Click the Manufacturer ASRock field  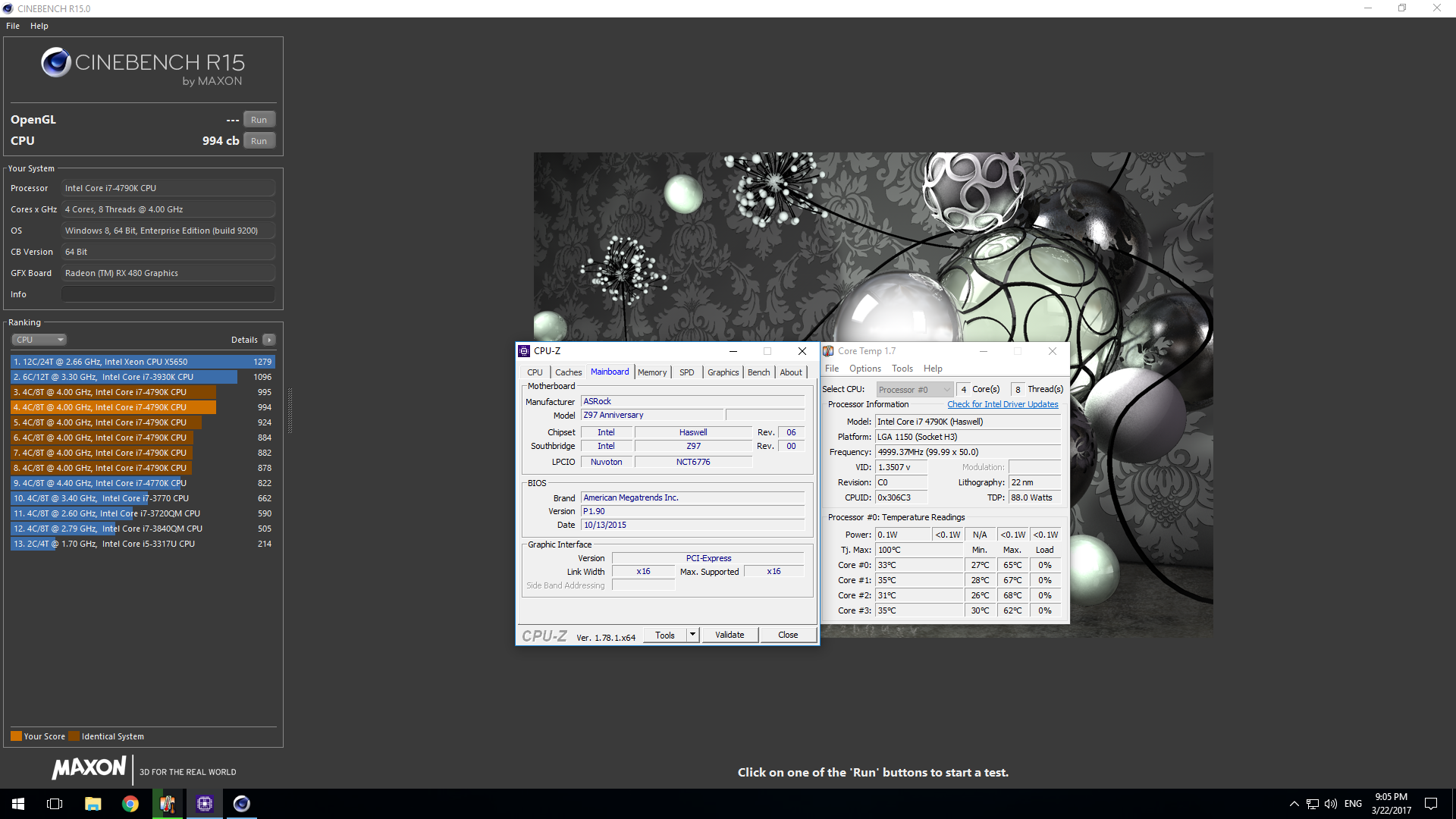[x=692, y=402]
